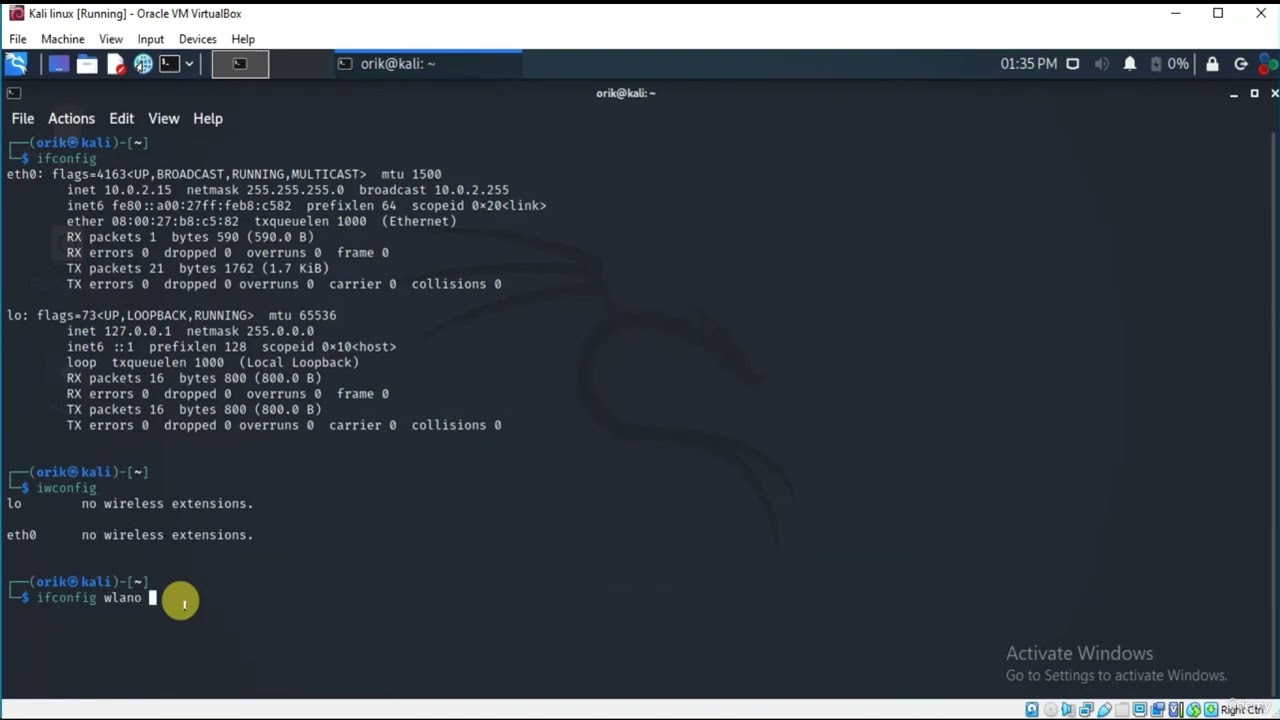
Task: Click the log out panel icon
Action: pos(1241,64)
